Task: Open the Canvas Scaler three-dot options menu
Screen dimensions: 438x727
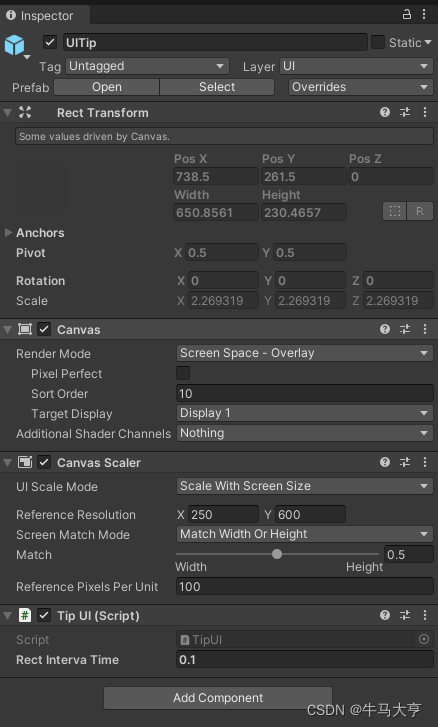Action: [425, 462]
